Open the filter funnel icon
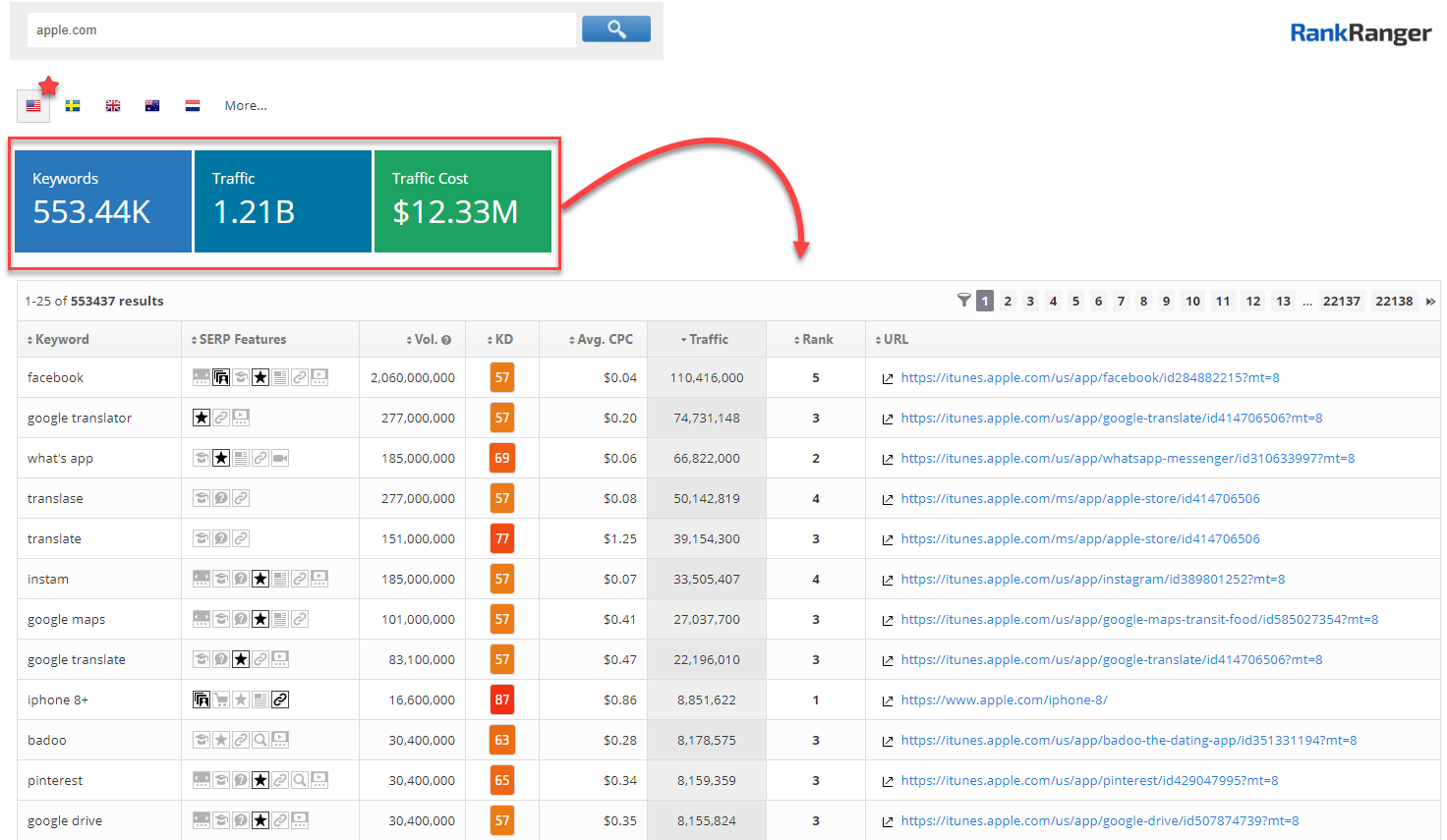Image resolution: width=1447 pixels, height=840 pixels. tap(963, 301)
